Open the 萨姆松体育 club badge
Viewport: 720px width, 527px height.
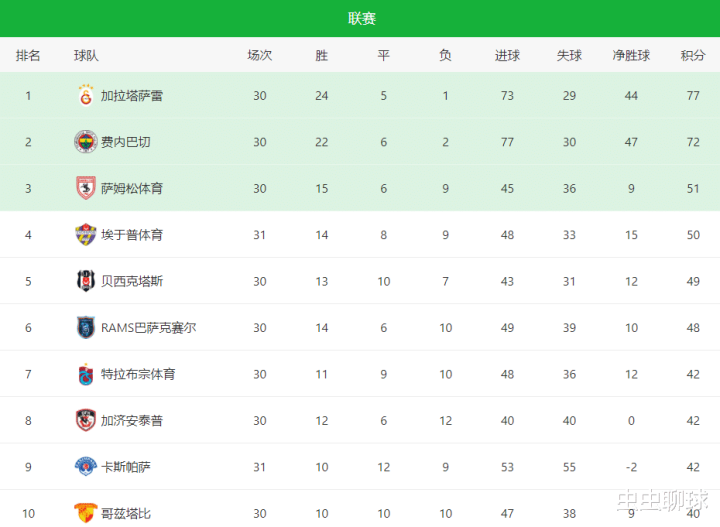86,188
